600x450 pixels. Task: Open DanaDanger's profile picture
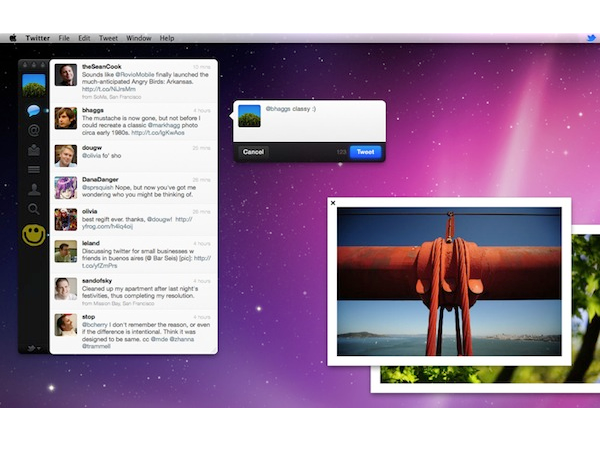[65, 188]
